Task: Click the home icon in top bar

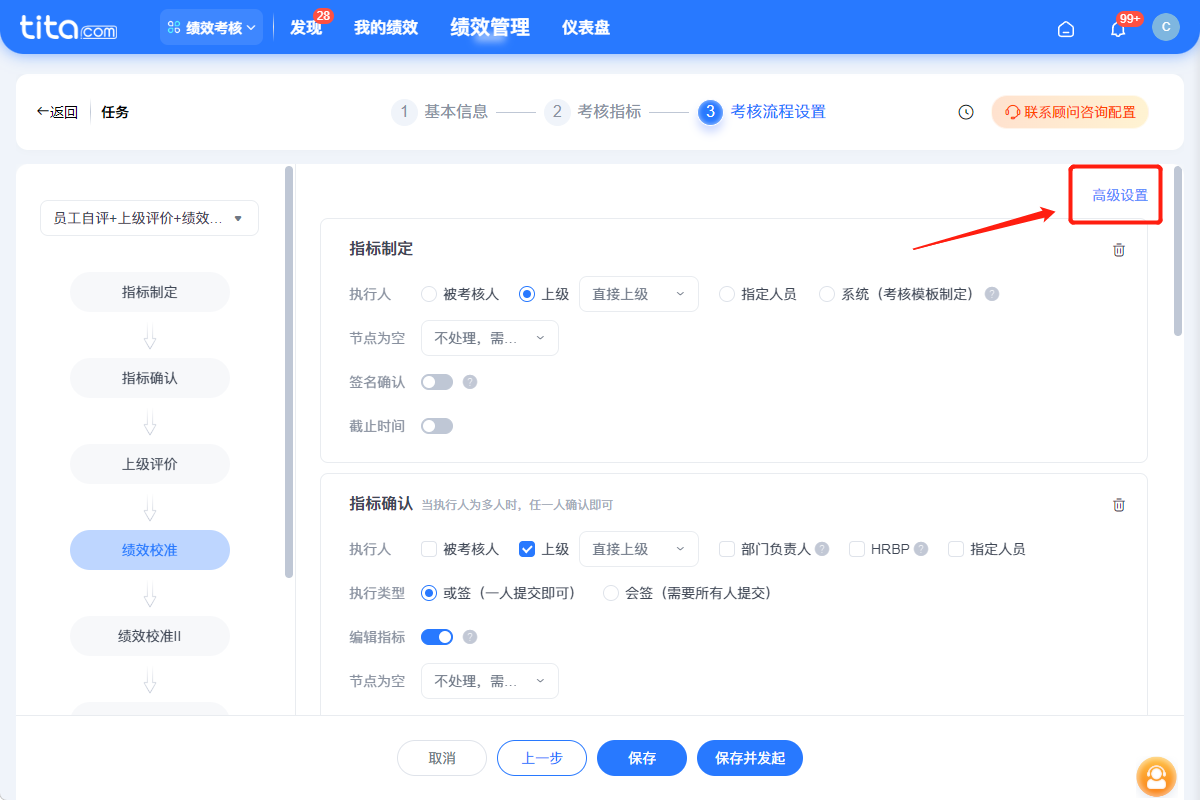Action: 1065,29
